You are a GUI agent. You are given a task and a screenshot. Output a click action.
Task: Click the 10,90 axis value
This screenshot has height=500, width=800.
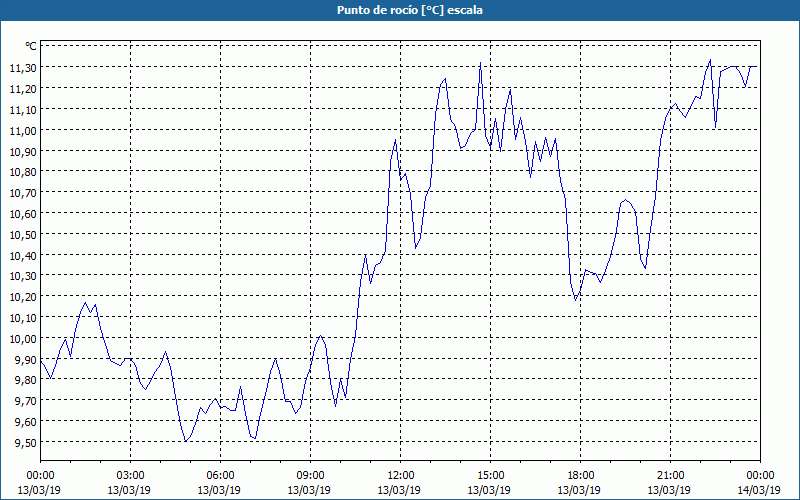click(x=23, y=151)
